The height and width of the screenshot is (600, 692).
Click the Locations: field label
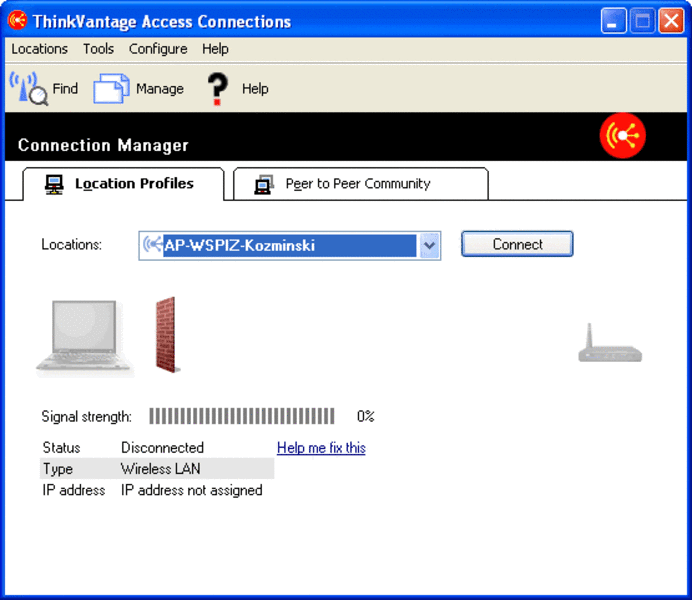(x=71, y=244)
